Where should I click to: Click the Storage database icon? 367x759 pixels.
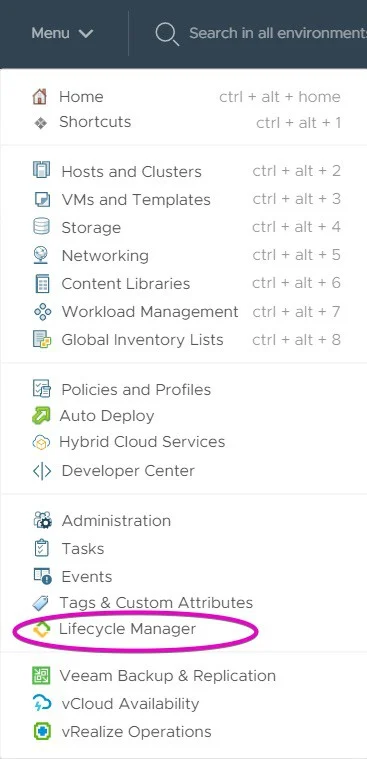pos(41,227)
